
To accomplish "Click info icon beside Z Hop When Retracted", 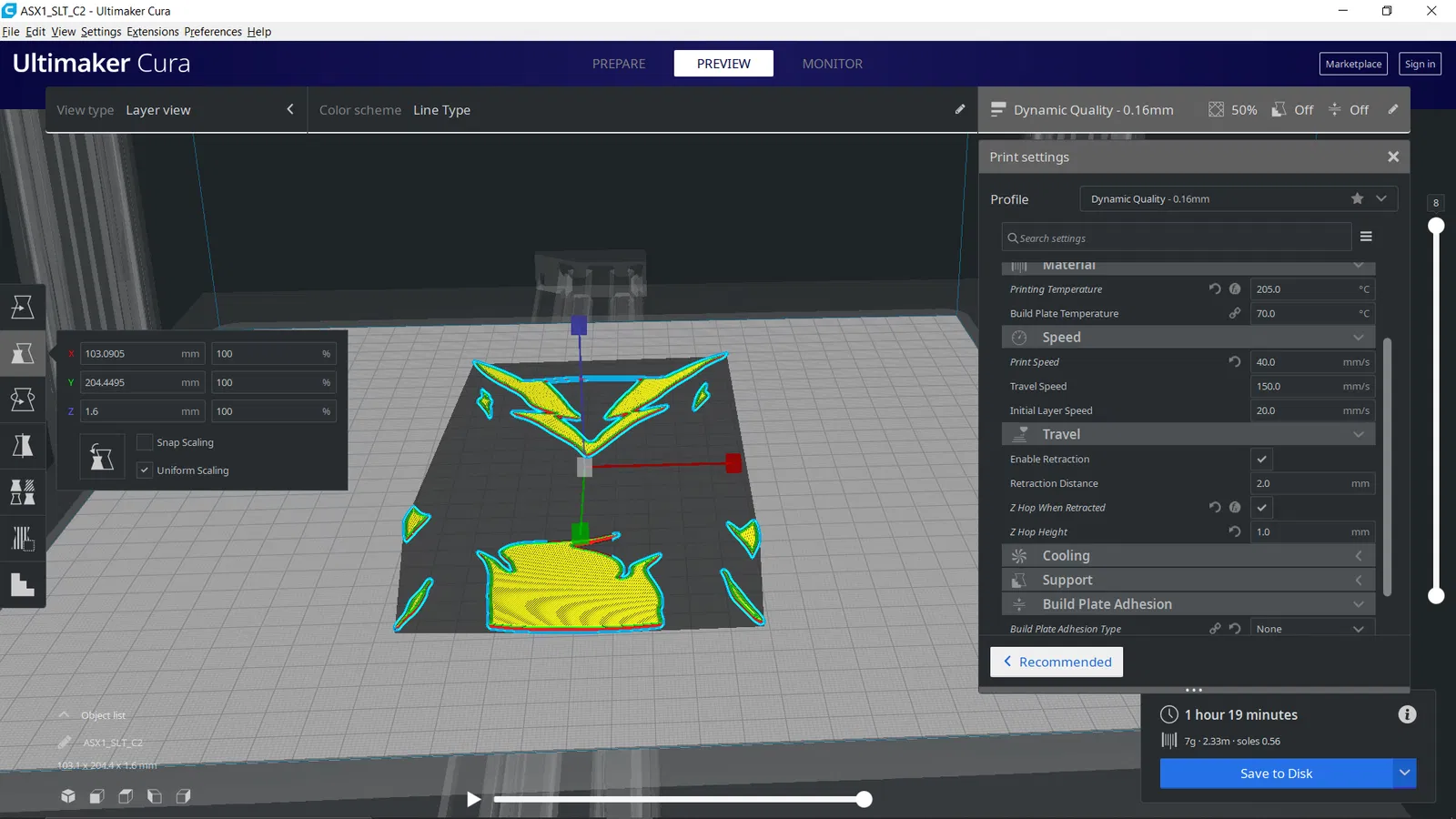I will pos(1235,507).
